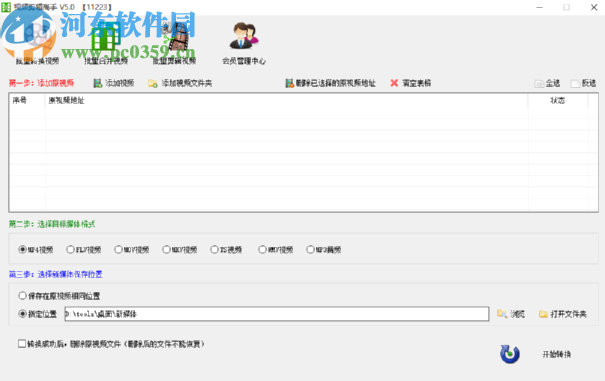Minimize the application window

click(539, 7)
